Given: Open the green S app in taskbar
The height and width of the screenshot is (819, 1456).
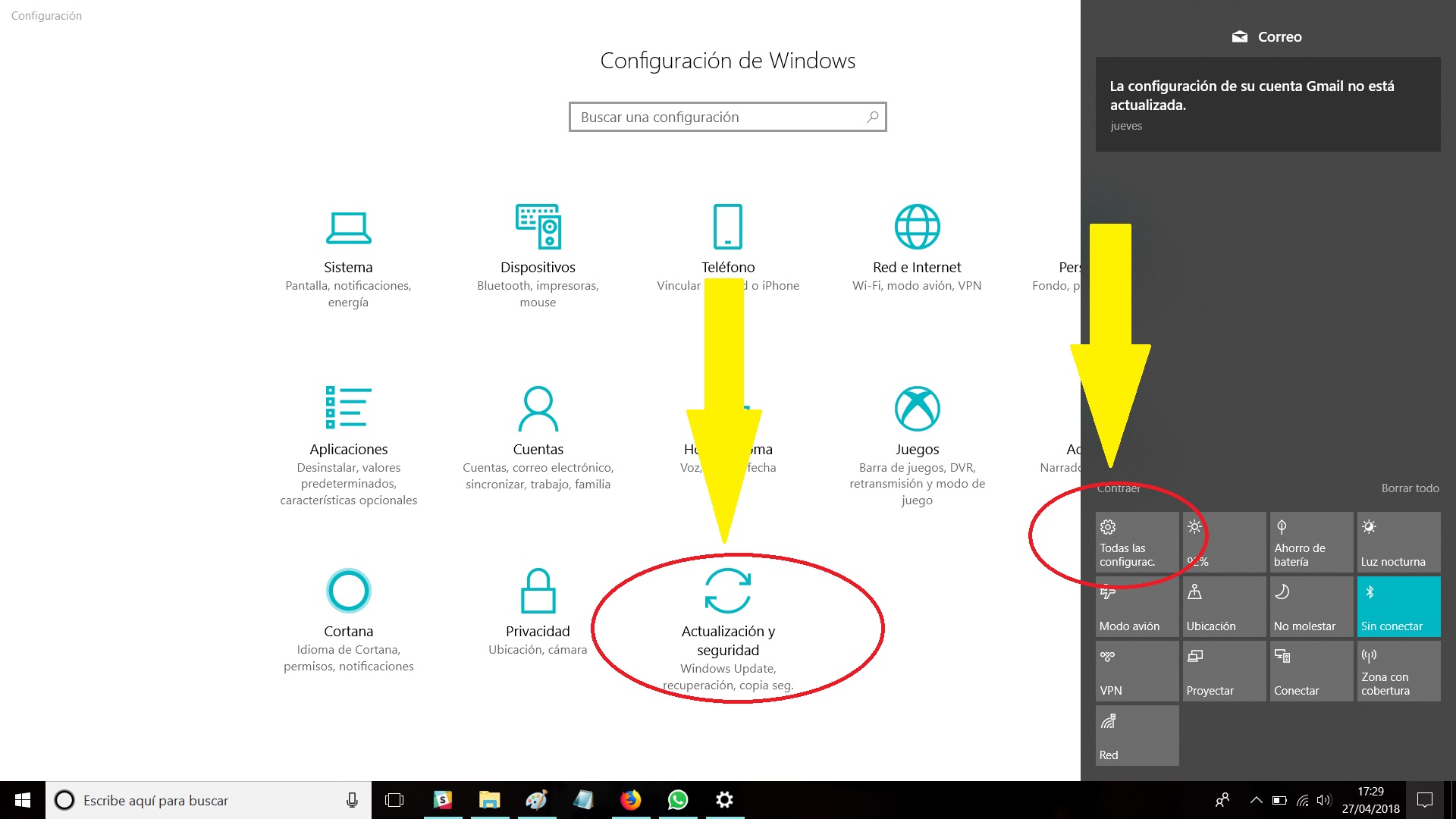Looking at the screenshot, I should (443, 800).
